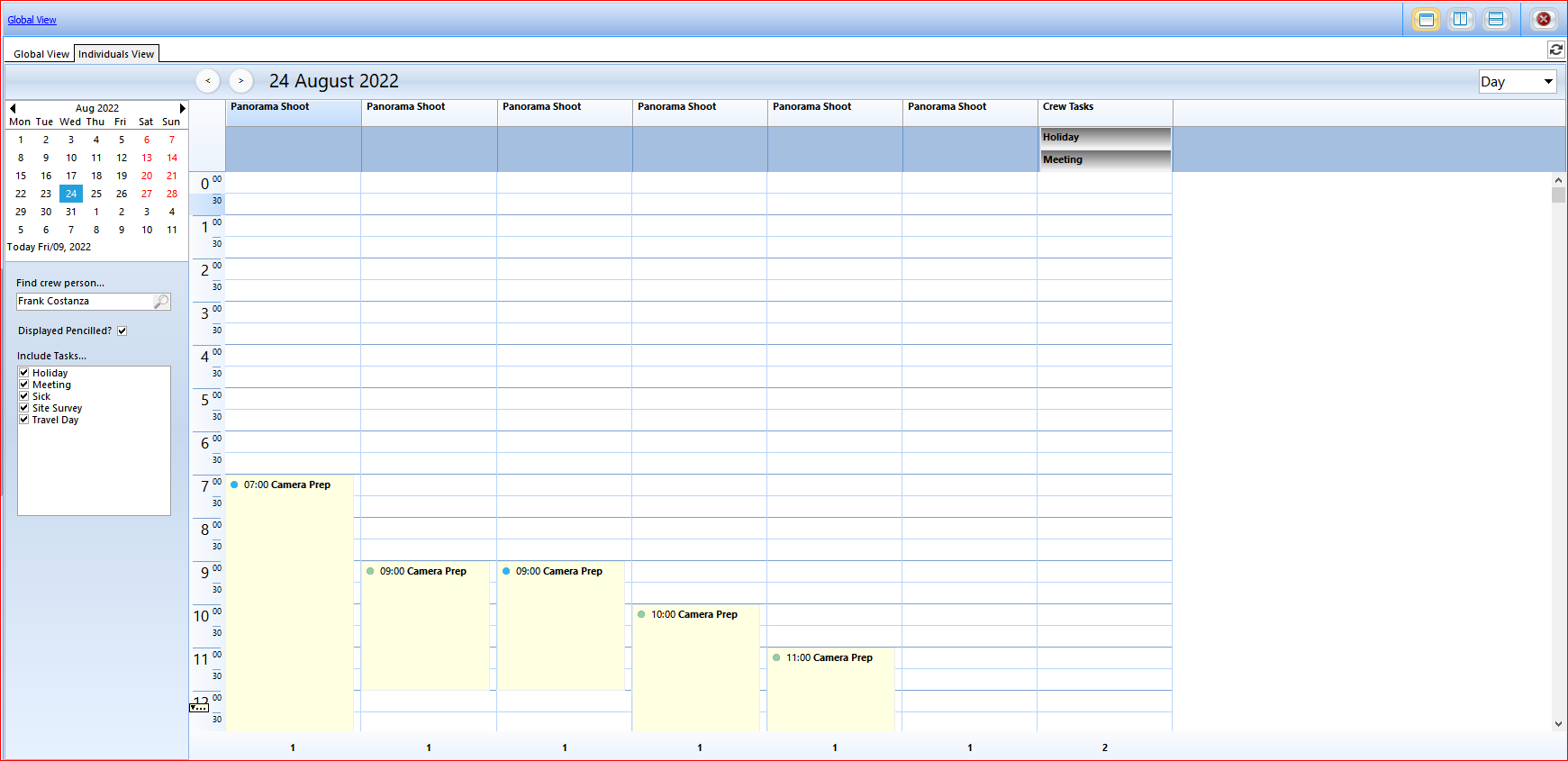
Task: Show next month in mini calendar
Action: coord(182,108)
